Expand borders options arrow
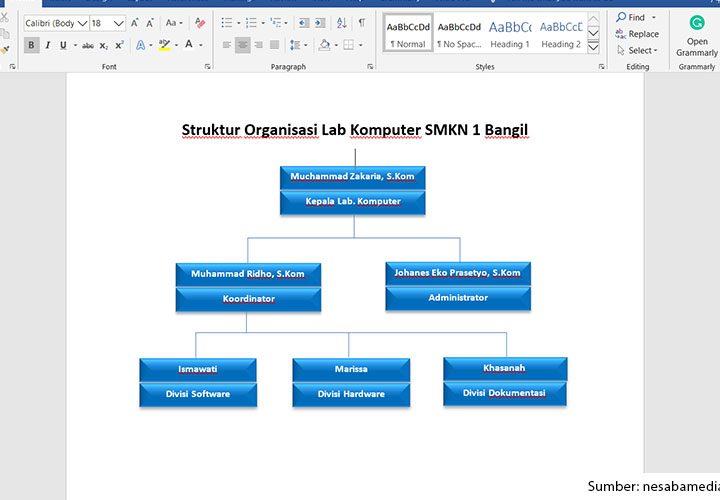The height and width of the screenshot is (500, 720). click(360, 45)
